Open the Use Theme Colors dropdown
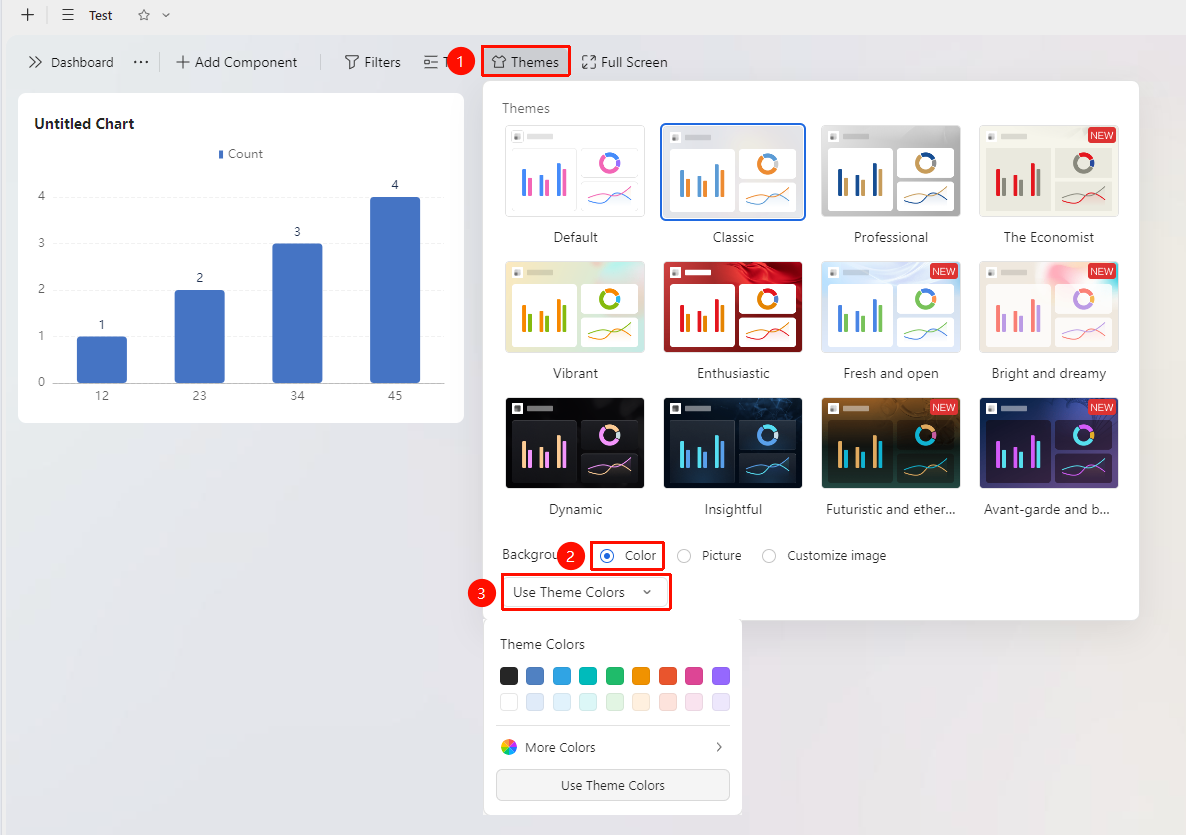 coord(585,592)
